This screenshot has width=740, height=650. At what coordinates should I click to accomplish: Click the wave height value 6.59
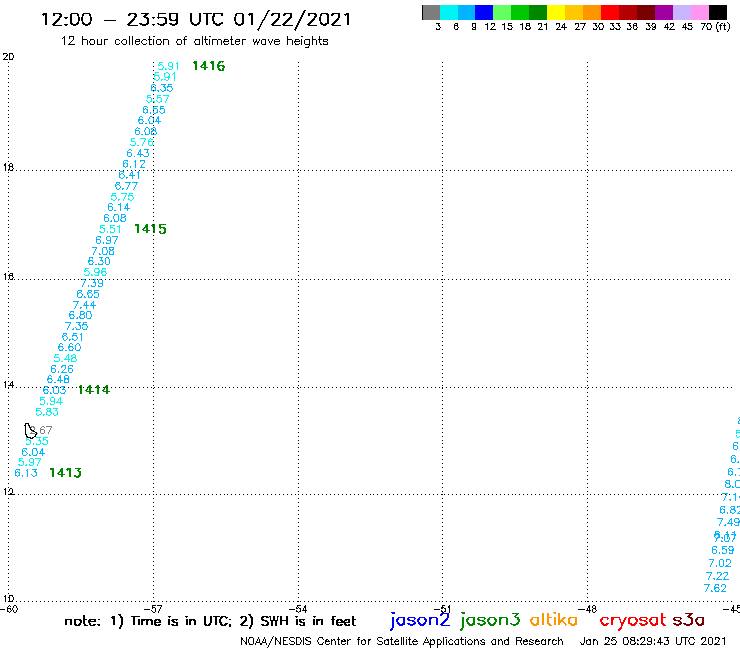coord(723,550)
